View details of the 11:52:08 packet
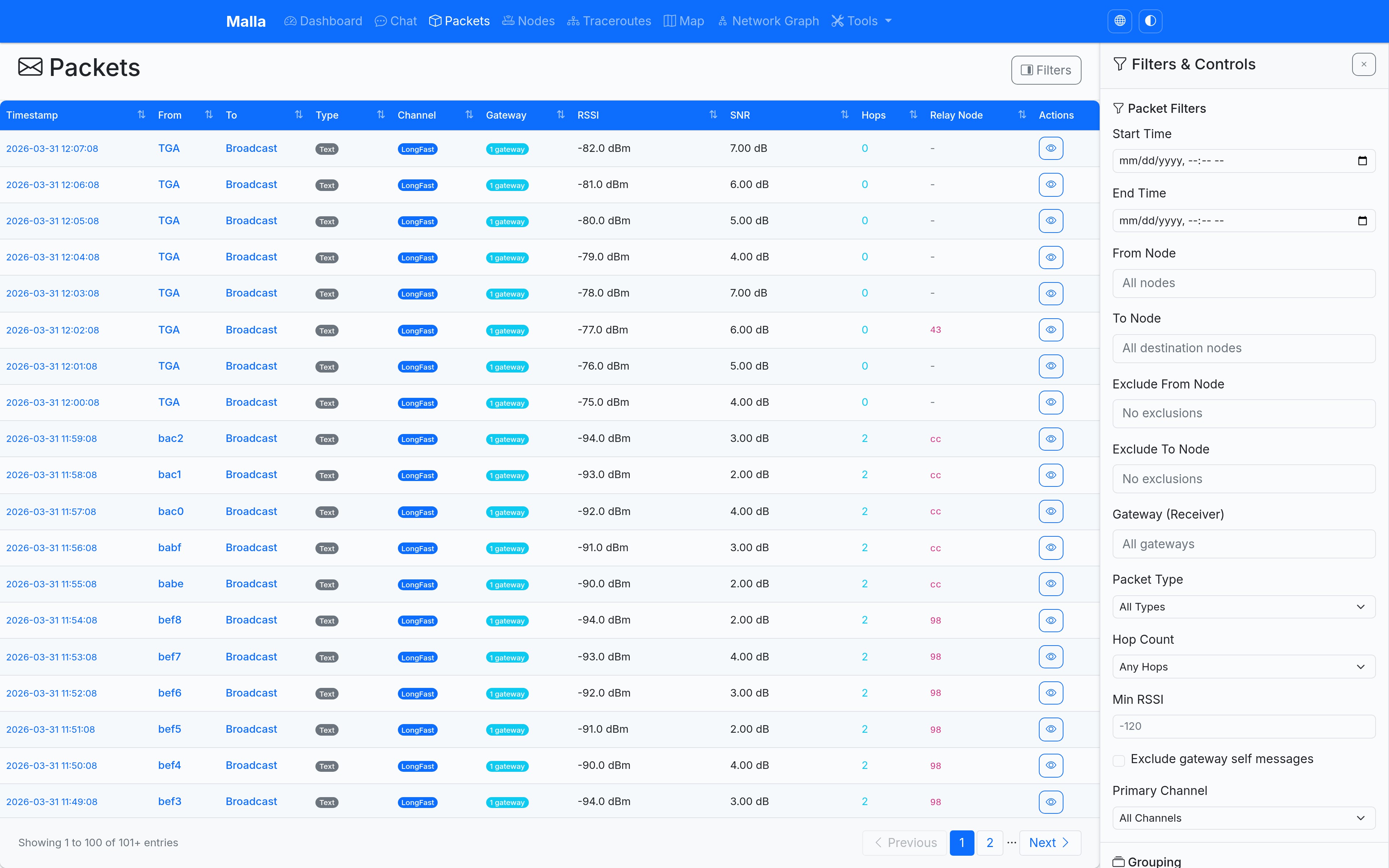This screenshot has height=868, width=1389. coord(1050,693)
